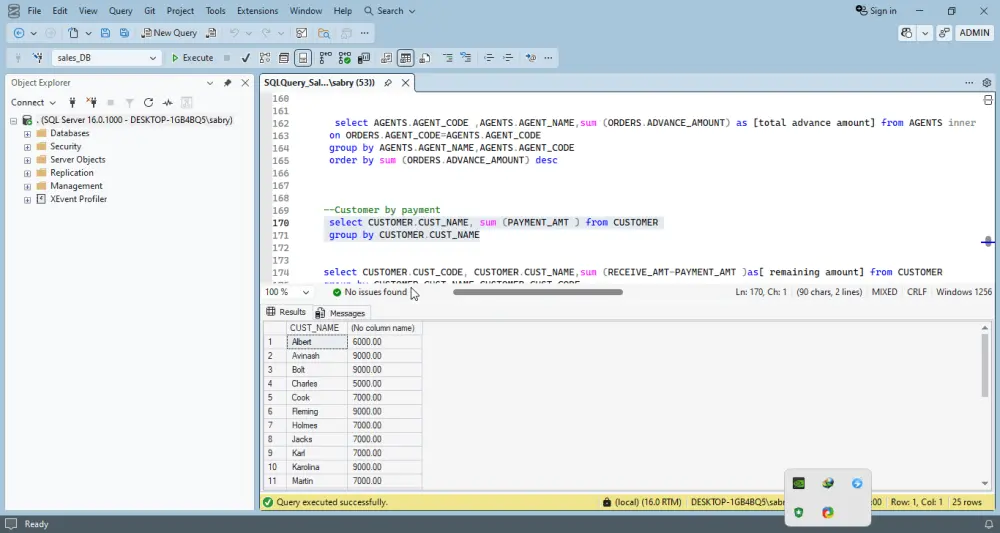Select the SQLQuery_Sal...\sabry (53) tab

click(320, 83)
